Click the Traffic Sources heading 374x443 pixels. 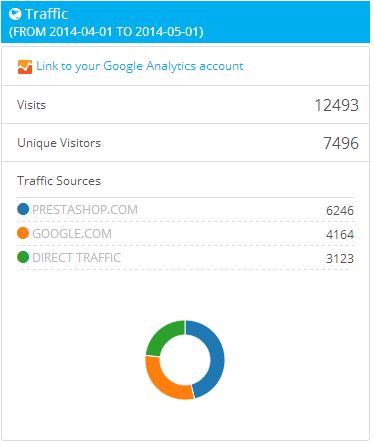click(59, 181)
